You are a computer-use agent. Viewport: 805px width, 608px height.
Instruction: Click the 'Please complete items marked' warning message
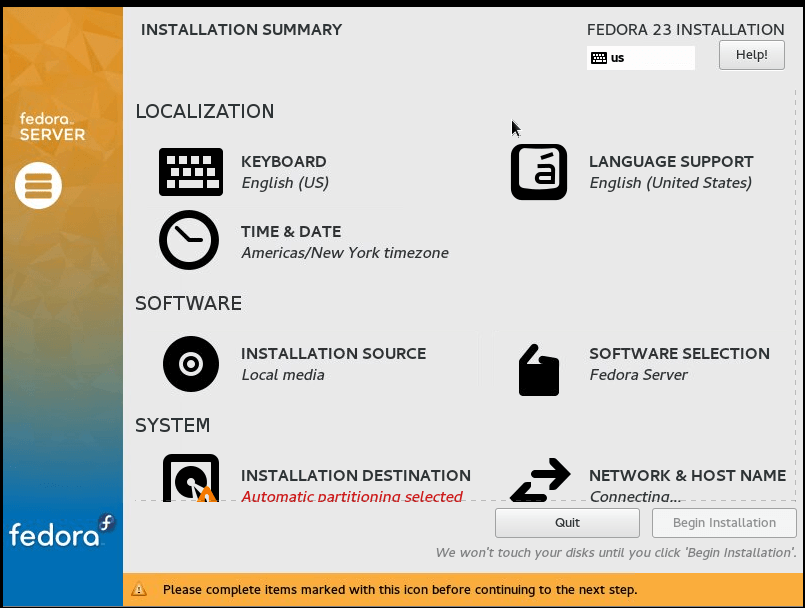pyautogui.click(x=400, y=590)
